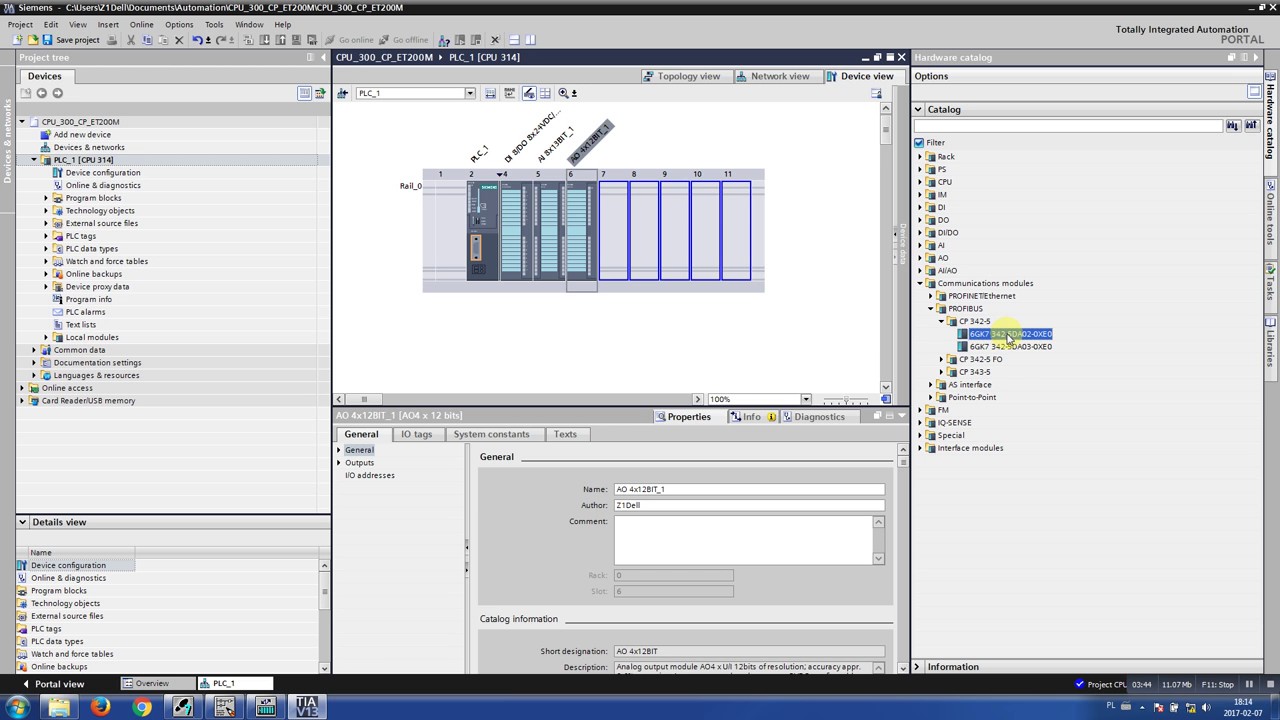
Task: Open Firefox from the Windows taskbar
Action: tap(100, 707)
